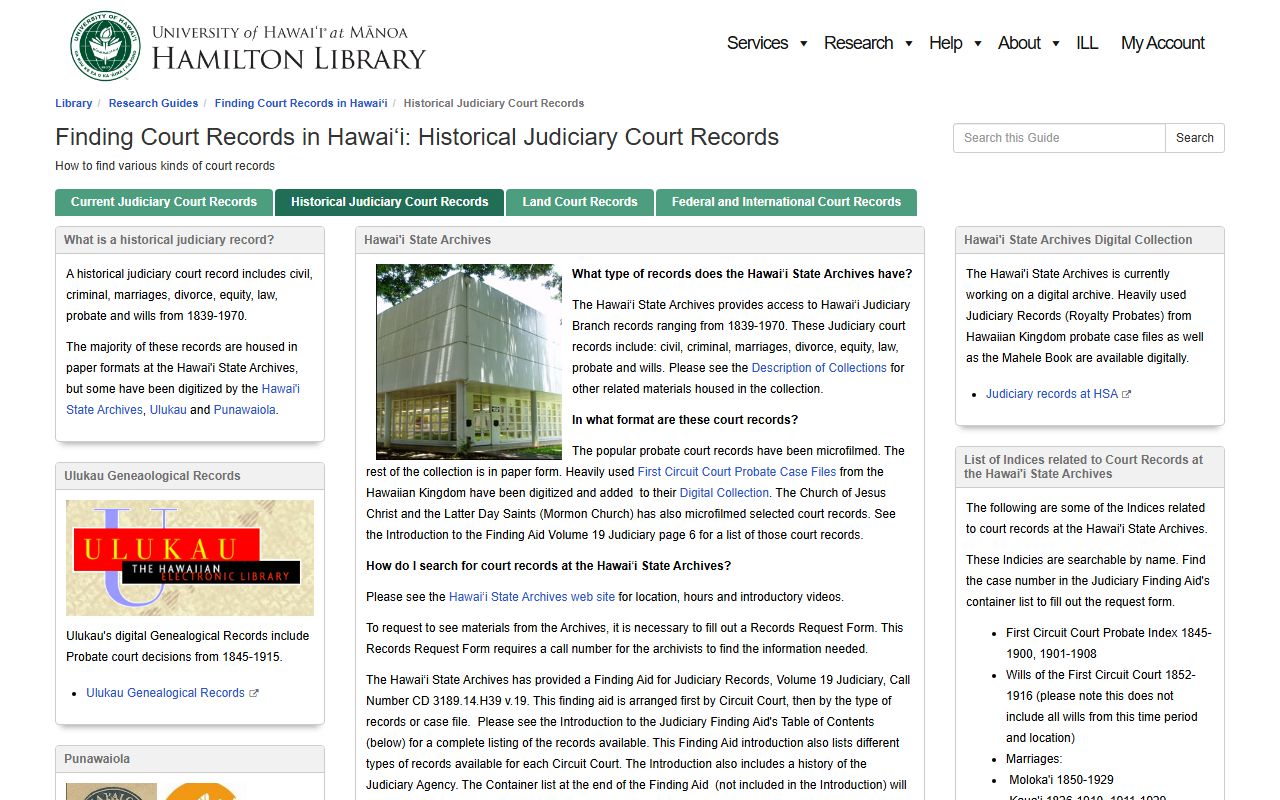The height and width of the screenshot is (800, 1280).
Task: Open the Research menu
Action: tap(858, 43)
